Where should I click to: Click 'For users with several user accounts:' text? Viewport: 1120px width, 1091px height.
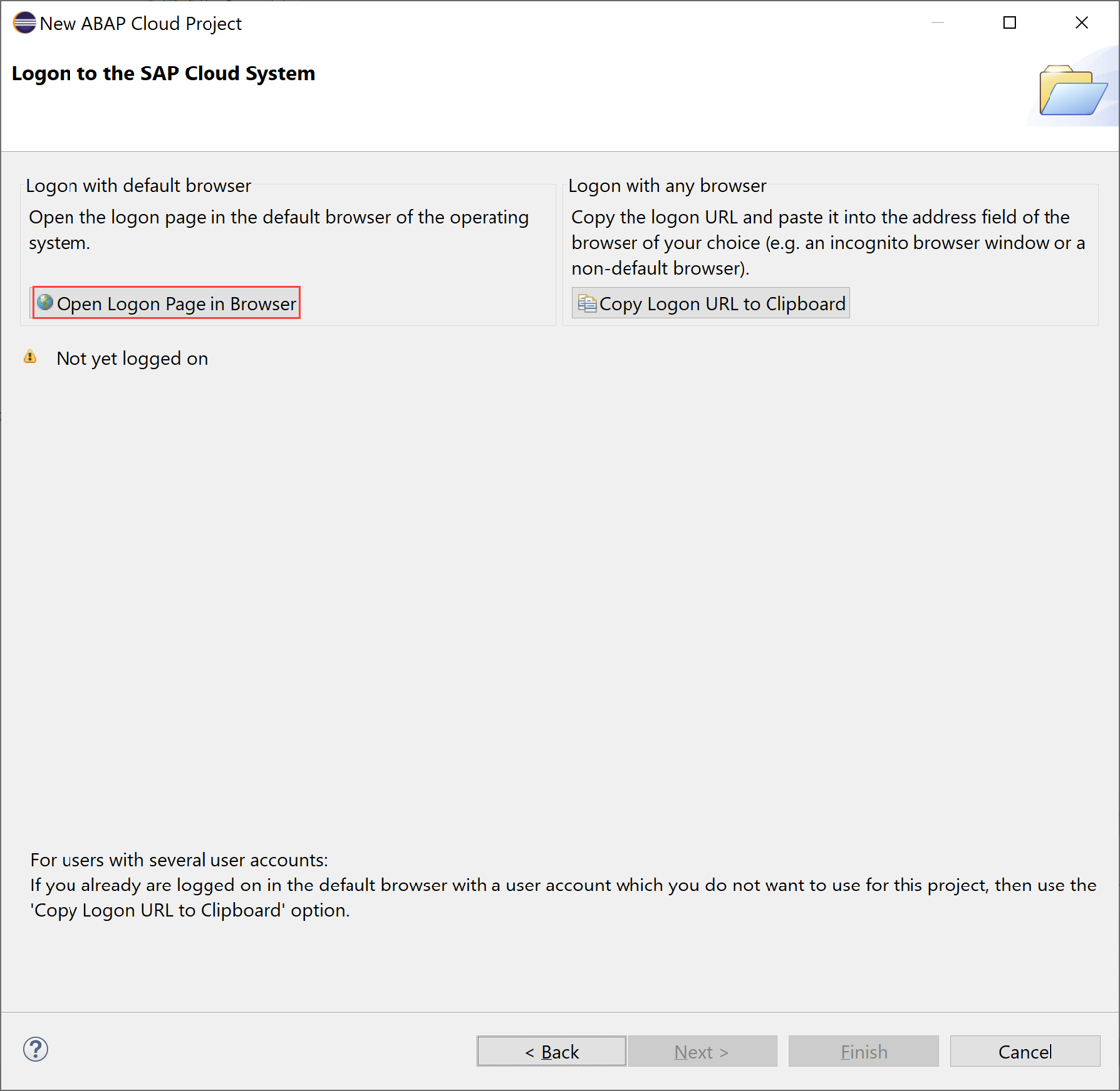[x=179, y=860]
